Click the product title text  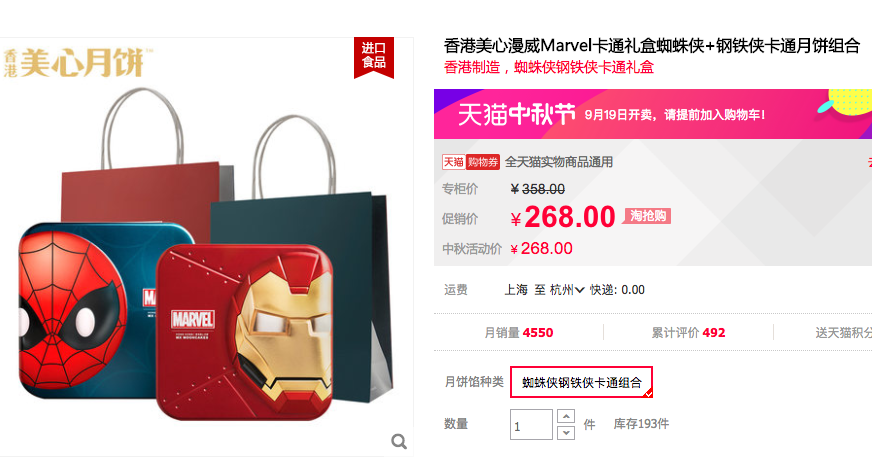(x=652, y=46)
